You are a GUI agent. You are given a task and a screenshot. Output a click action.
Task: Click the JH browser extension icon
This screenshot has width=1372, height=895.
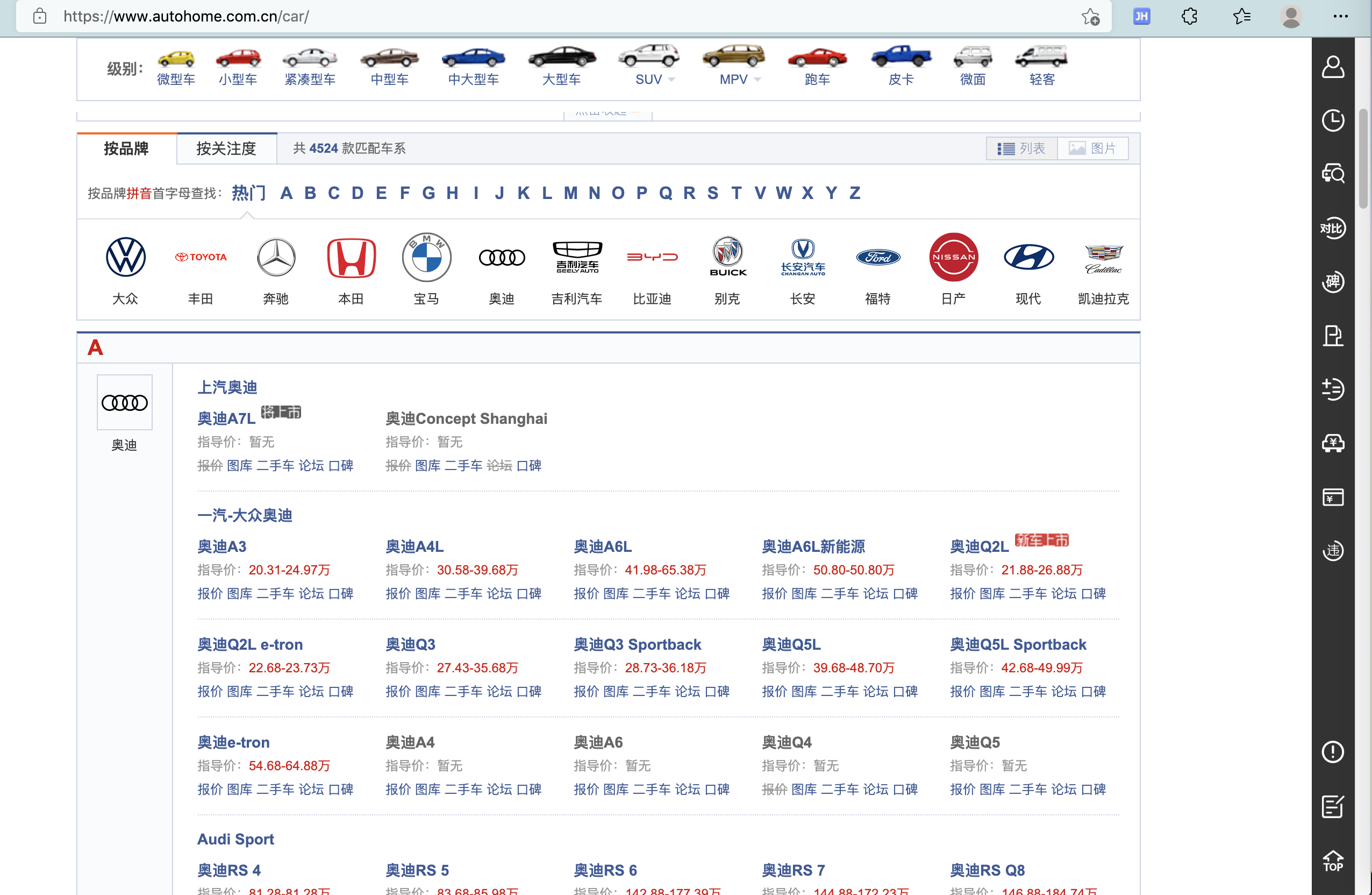[x=1141, y=16]
